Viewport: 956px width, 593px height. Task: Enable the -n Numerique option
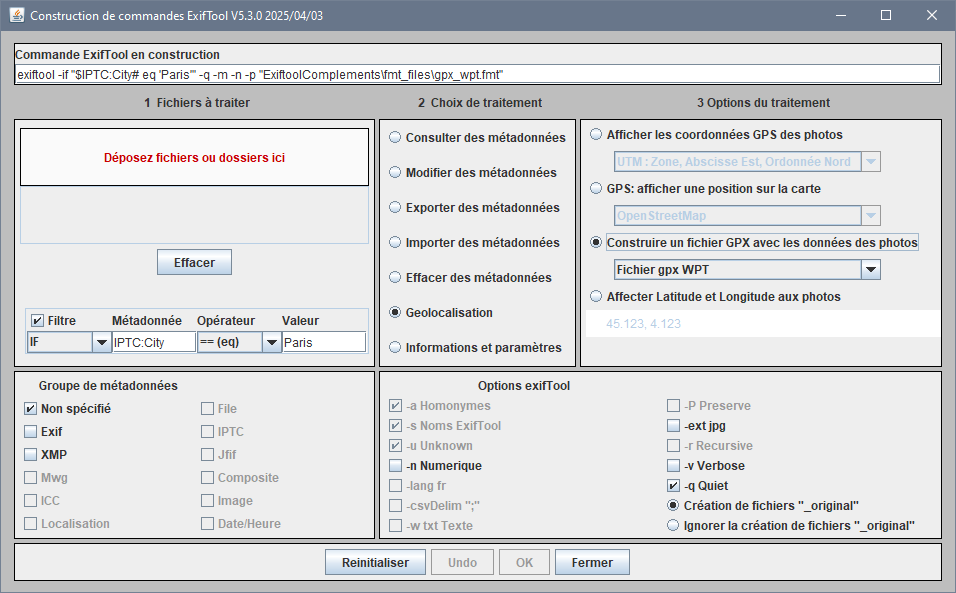tap(396, 466)
